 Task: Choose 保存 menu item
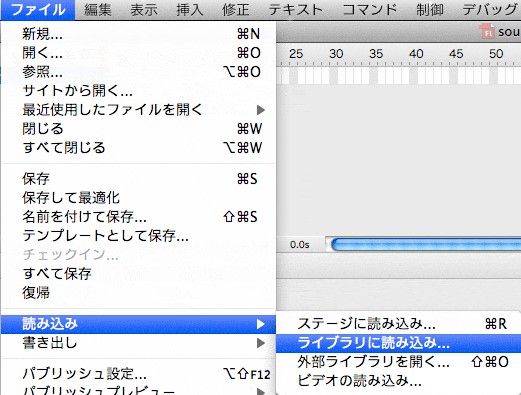(138, 179)
